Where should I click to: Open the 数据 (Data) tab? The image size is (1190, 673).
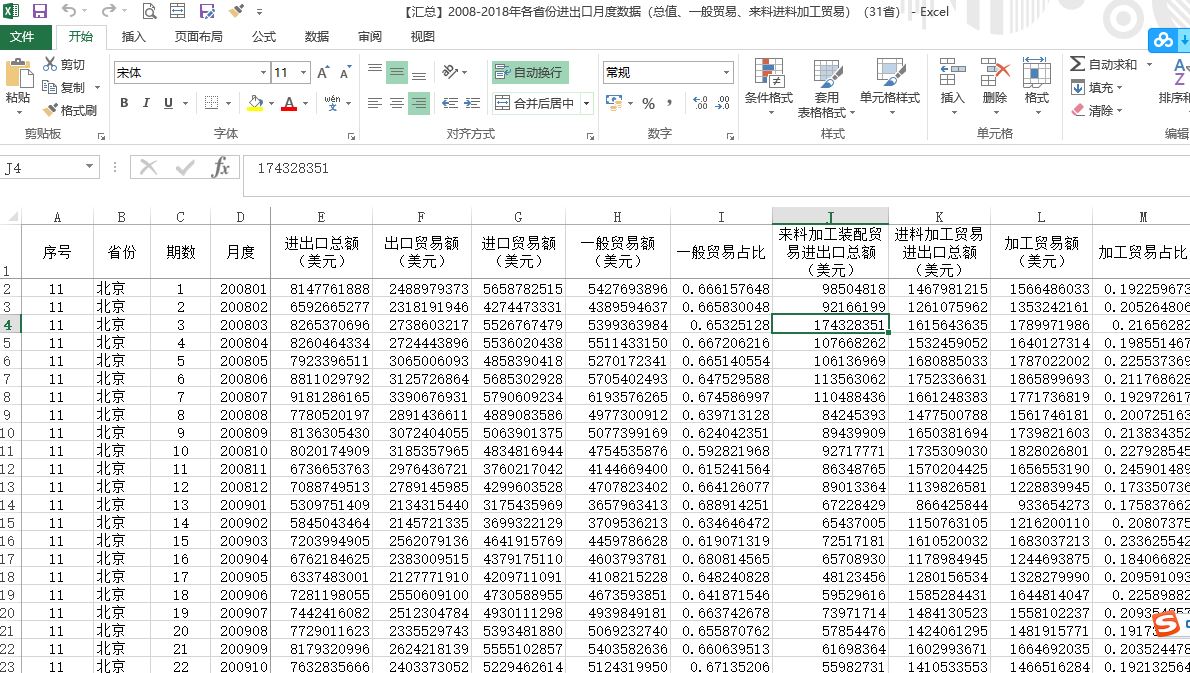tap(316, 37)
